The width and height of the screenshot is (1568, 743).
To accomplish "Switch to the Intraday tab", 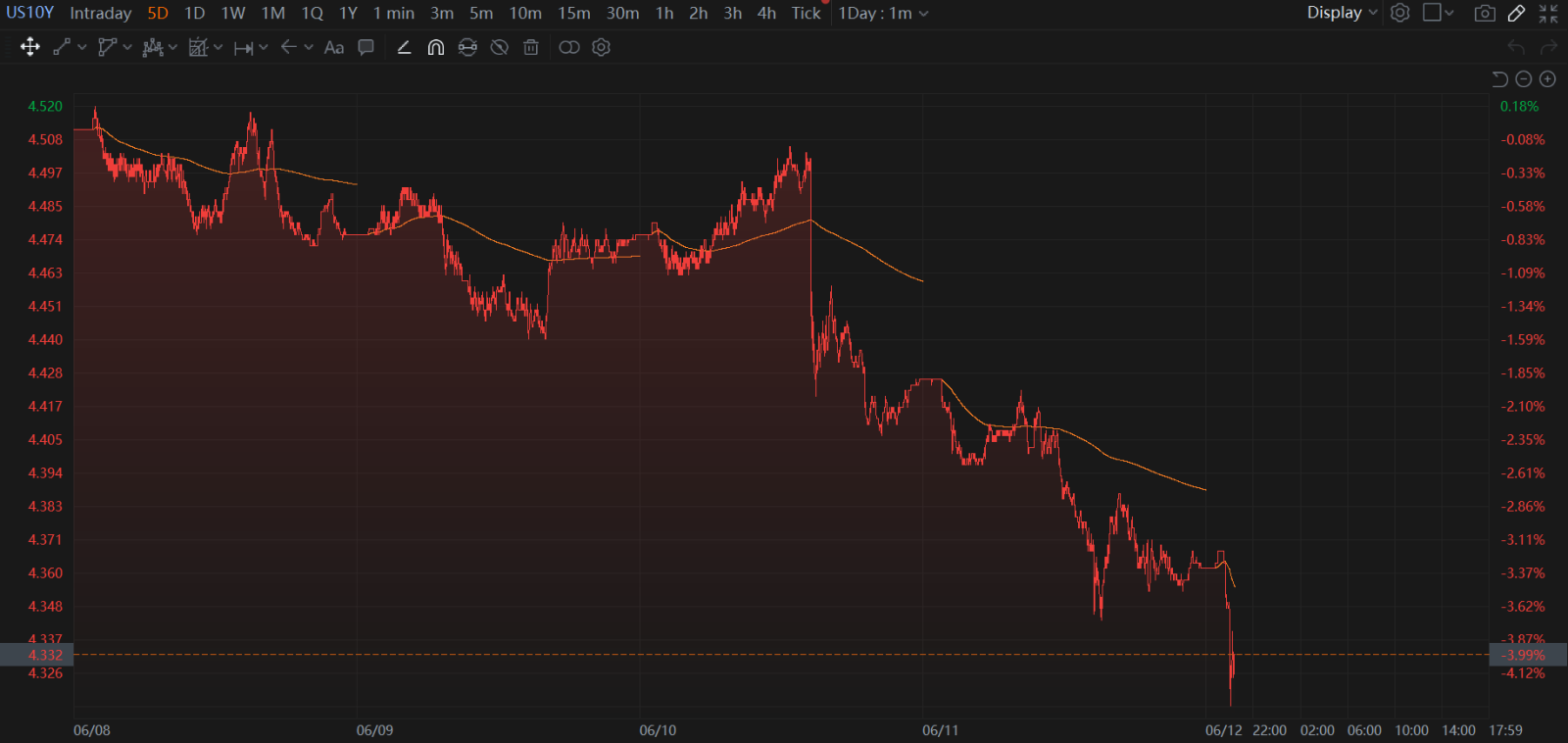I will [100, 14].
